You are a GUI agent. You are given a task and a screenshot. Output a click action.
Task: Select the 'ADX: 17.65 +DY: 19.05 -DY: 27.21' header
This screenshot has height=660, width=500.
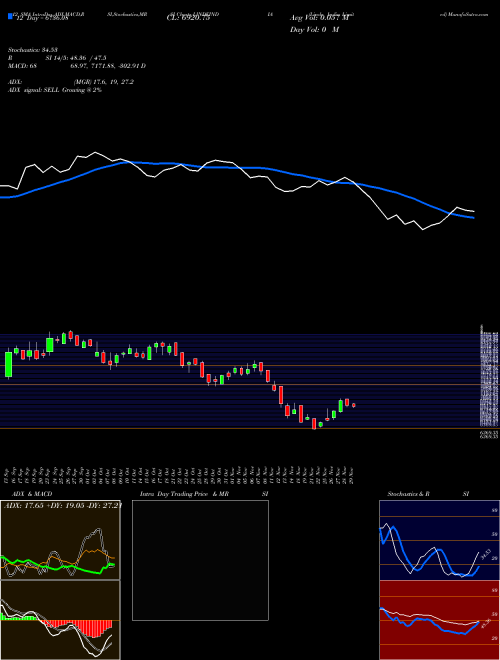pos(62,505)
